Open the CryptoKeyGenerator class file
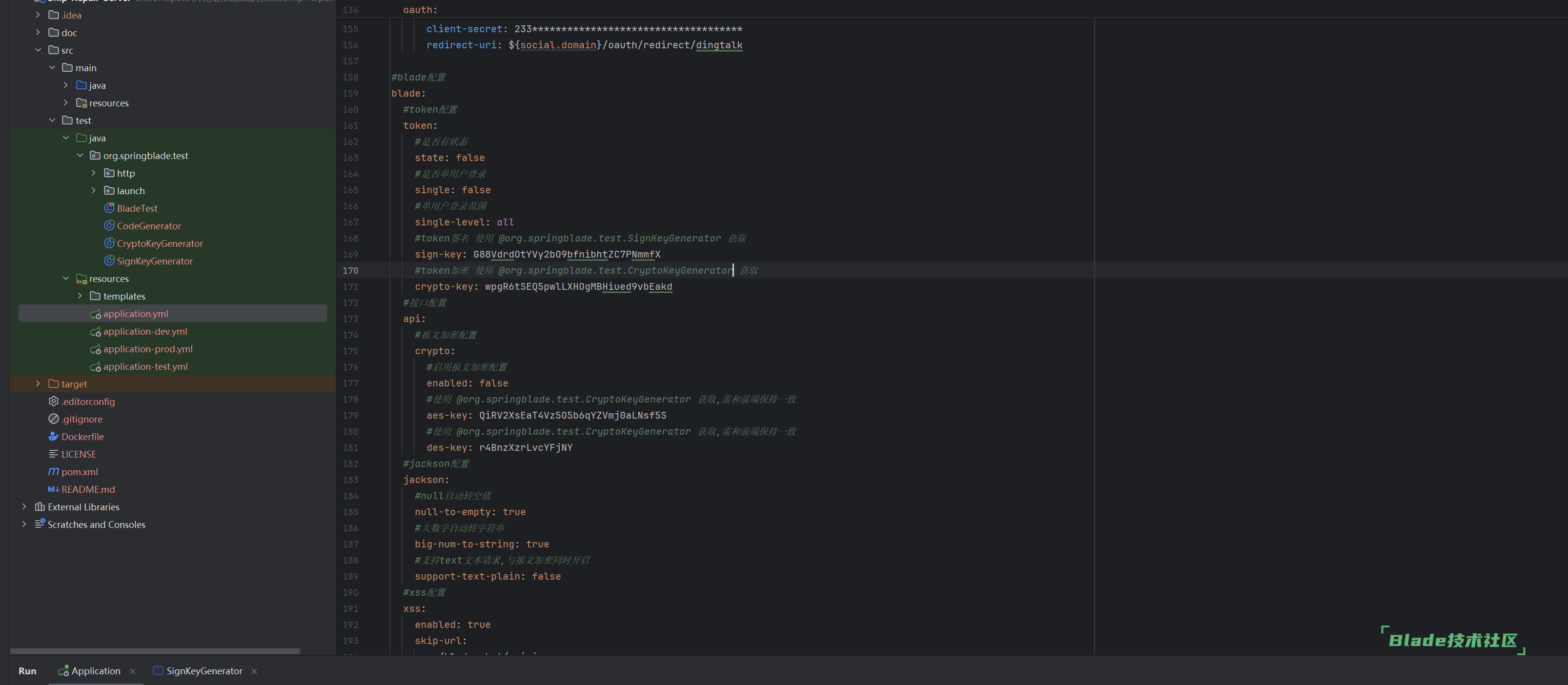The image size is (1568, 685). pyautogui.click(x=160, y=243)
